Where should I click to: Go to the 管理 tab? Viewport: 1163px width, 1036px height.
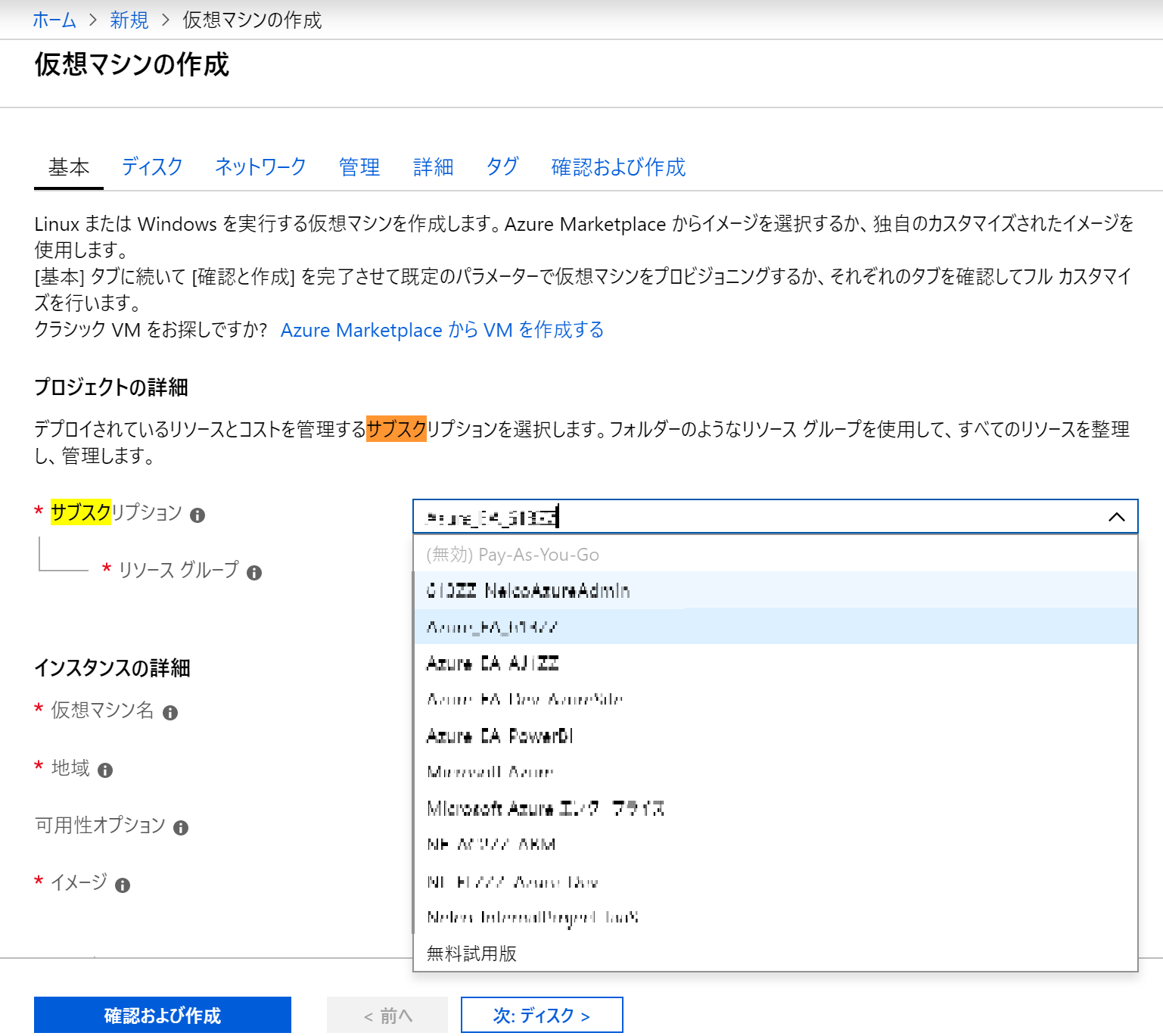click(x=359, y=166)
